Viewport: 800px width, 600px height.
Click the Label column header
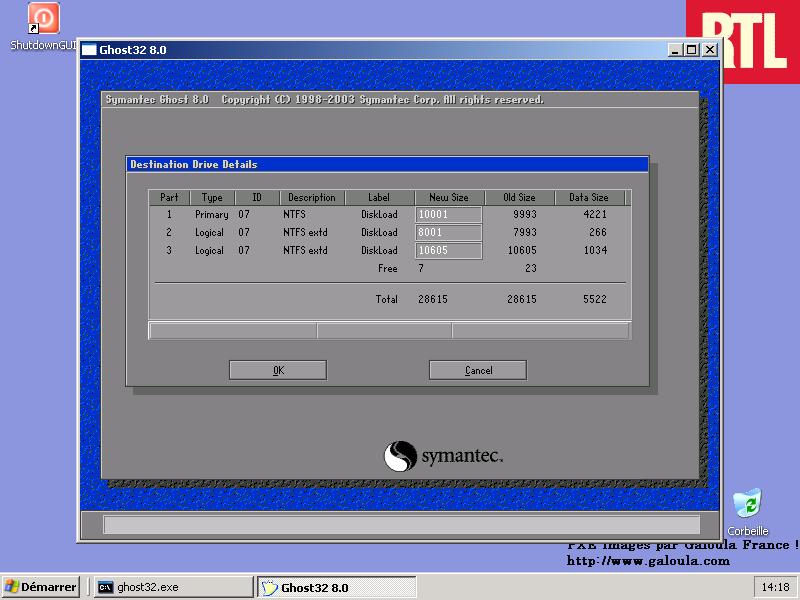point(379,197)
